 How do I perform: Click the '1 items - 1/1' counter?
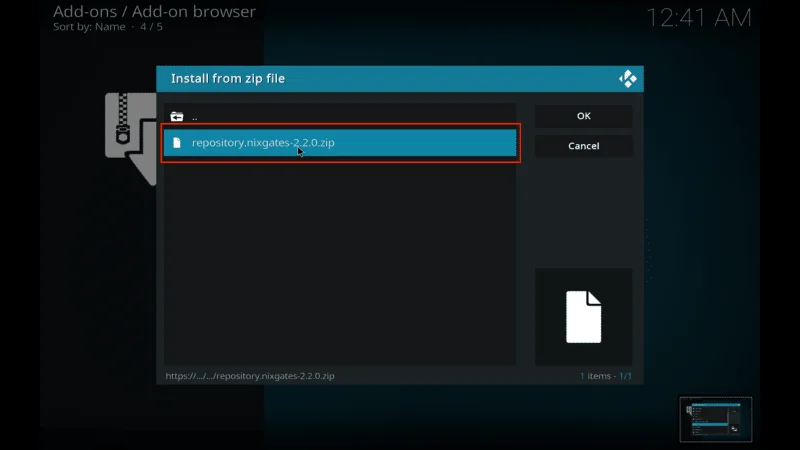[606, 376]
